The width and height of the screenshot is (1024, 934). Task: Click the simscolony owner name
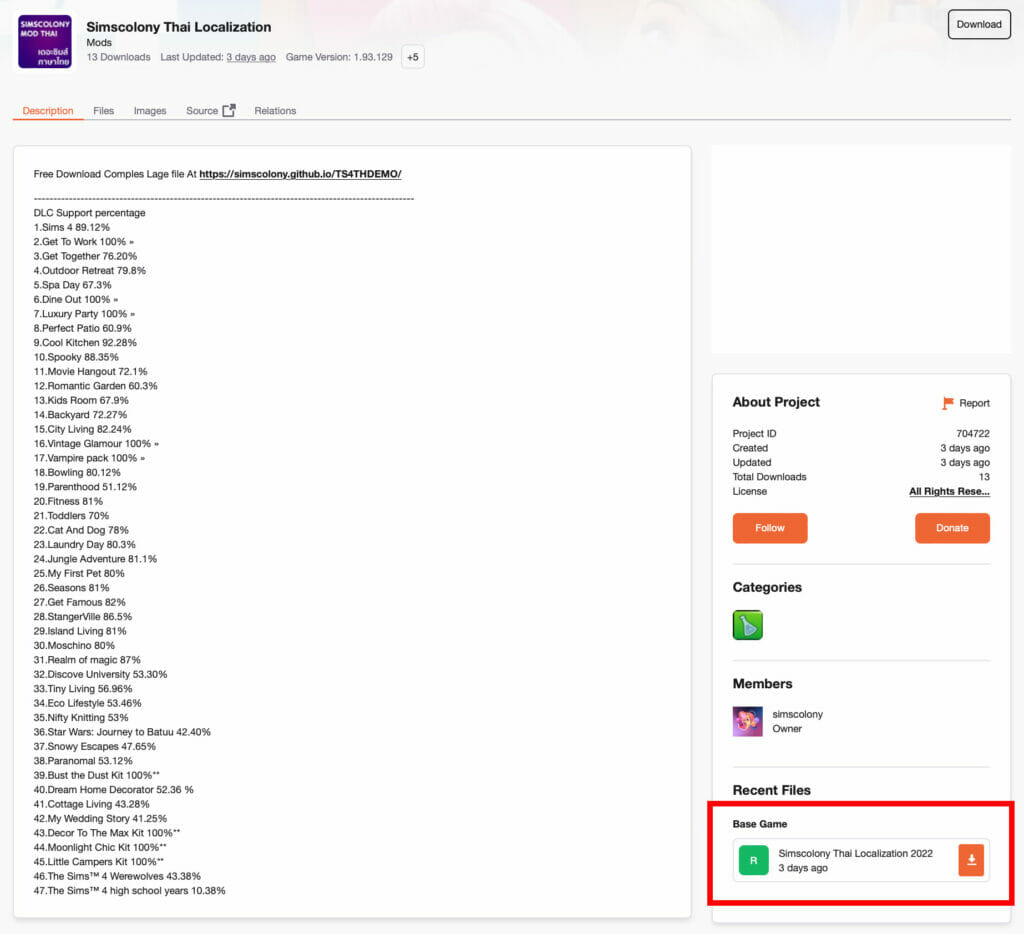797,714
